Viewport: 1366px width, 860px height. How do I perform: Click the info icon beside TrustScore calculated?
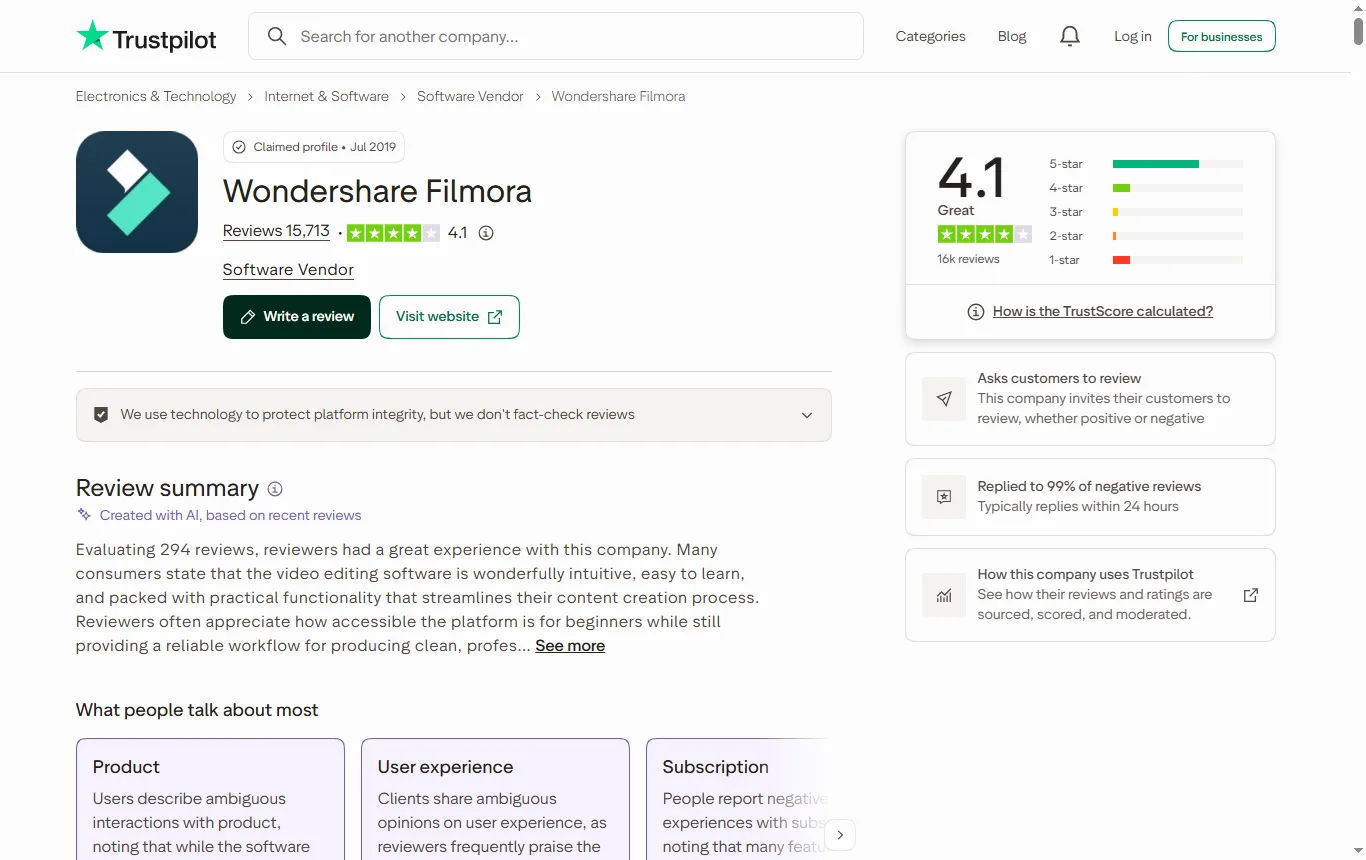pos(976,312)
